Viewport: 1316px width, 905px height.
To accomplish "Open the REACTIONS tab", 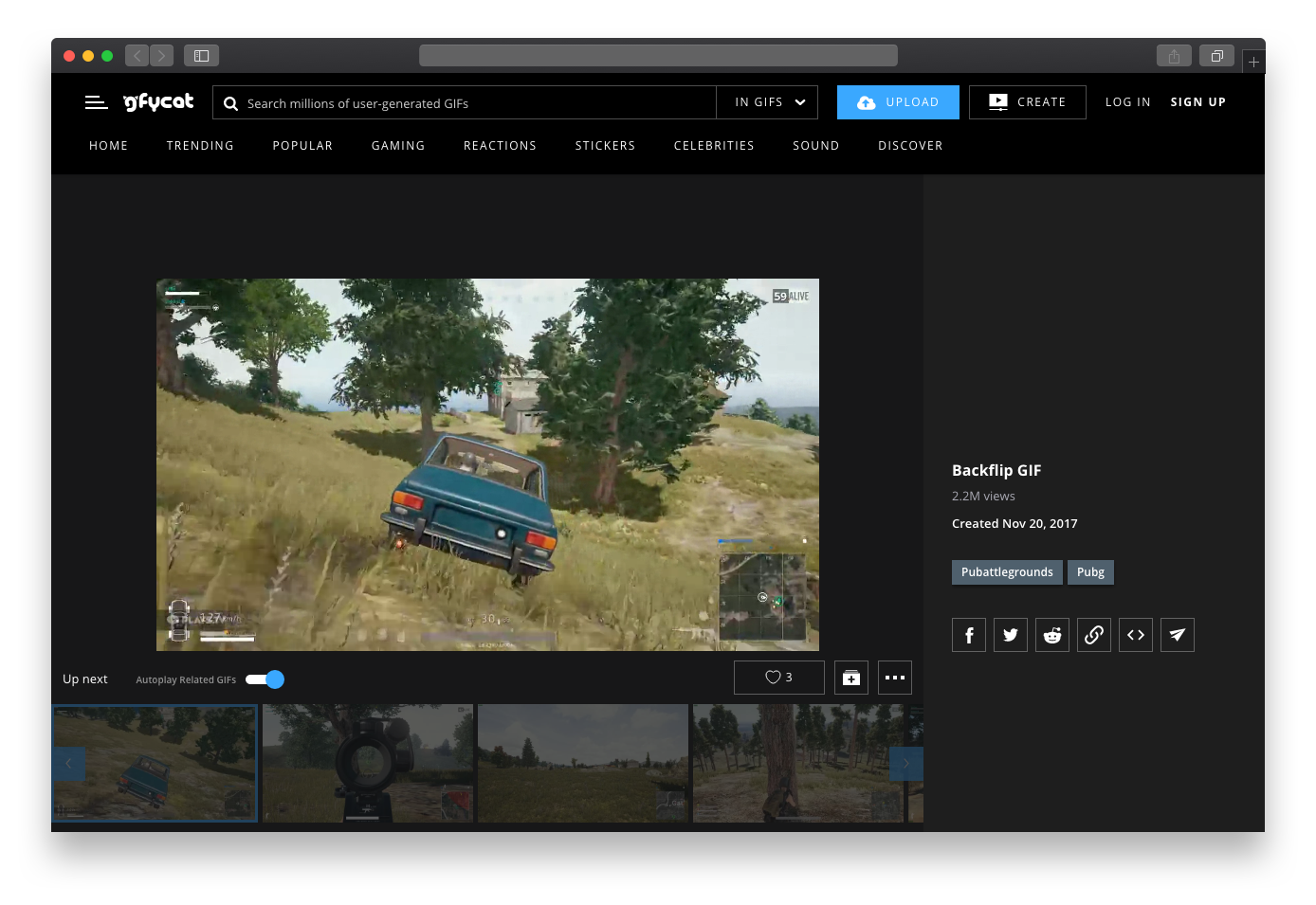I will point(500,146).
